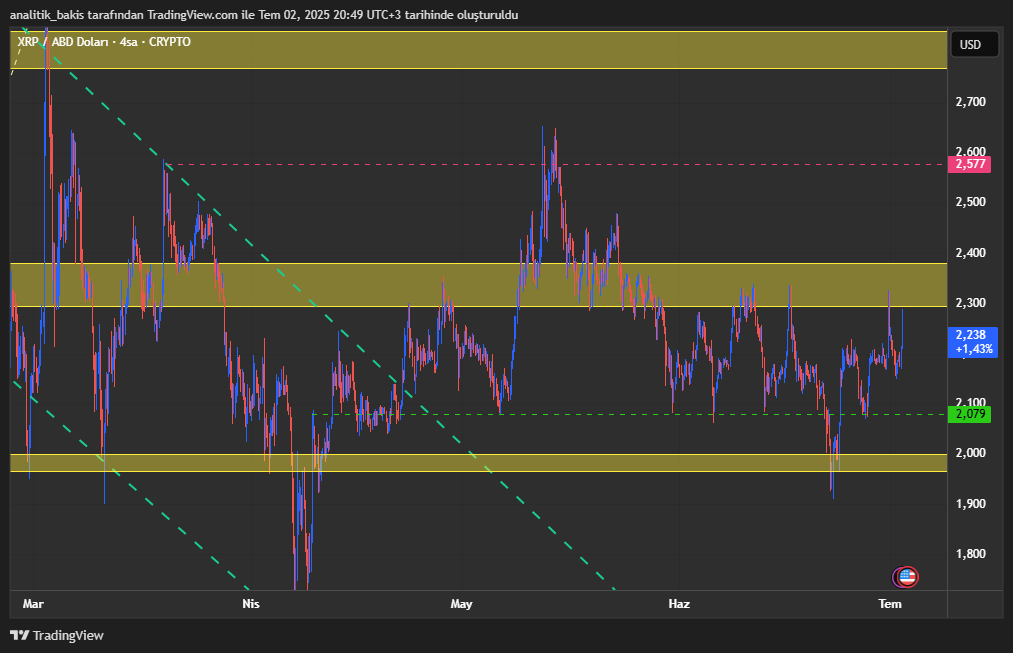This screenshot has height=653, width=1013.
Task: Click the 2,700 price axis label
Action: pos(971,101)
